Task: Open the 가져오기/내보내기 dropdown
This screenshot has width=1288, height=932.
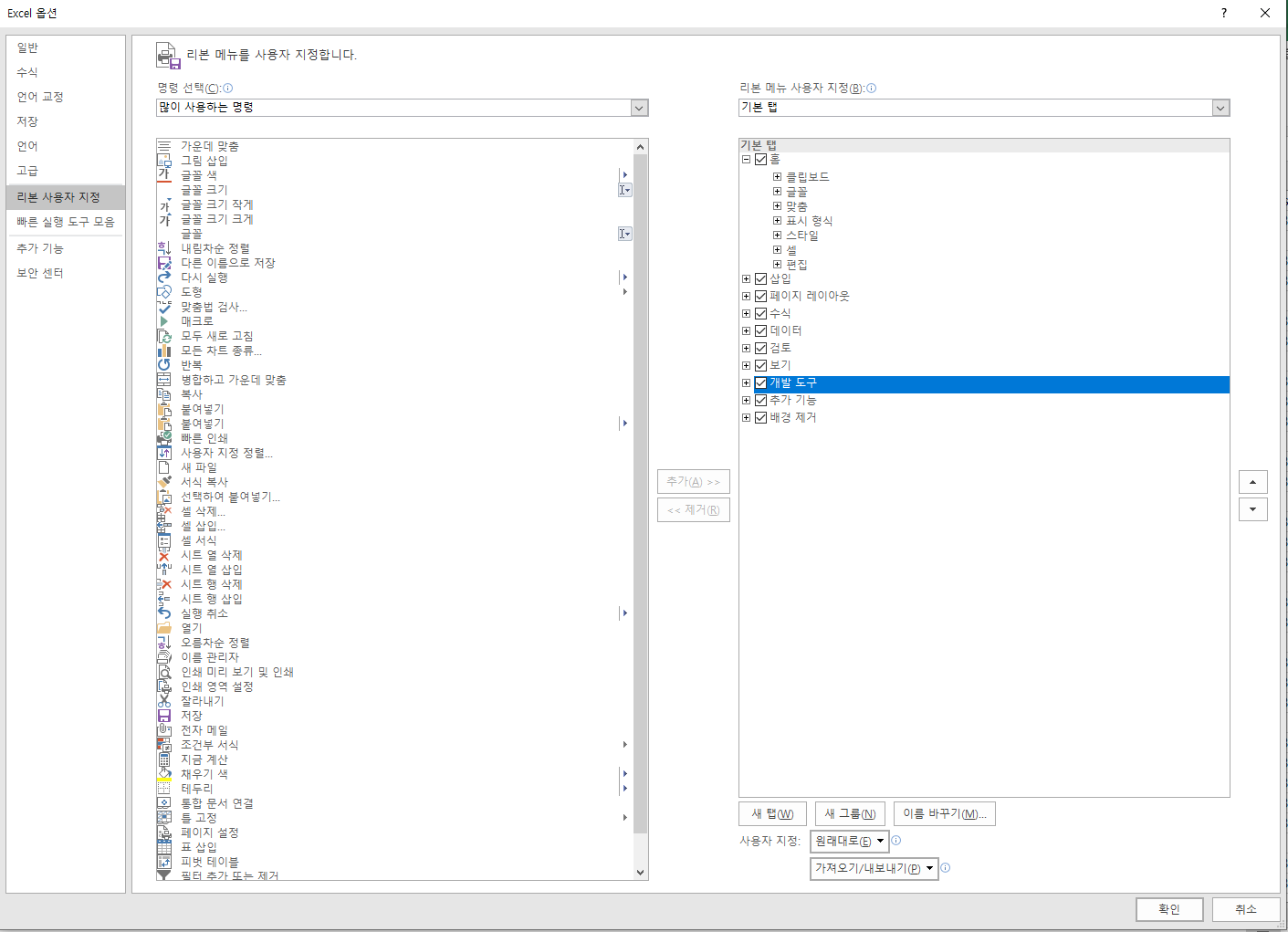Action: click(x=874, y=868)
